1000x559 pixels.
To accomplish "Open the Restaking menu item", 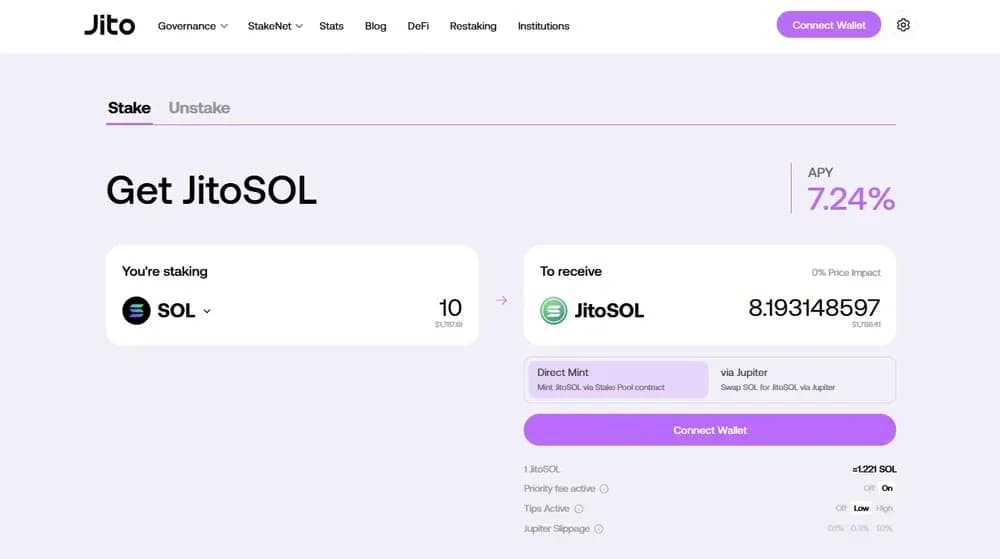I will pos(473,26).
